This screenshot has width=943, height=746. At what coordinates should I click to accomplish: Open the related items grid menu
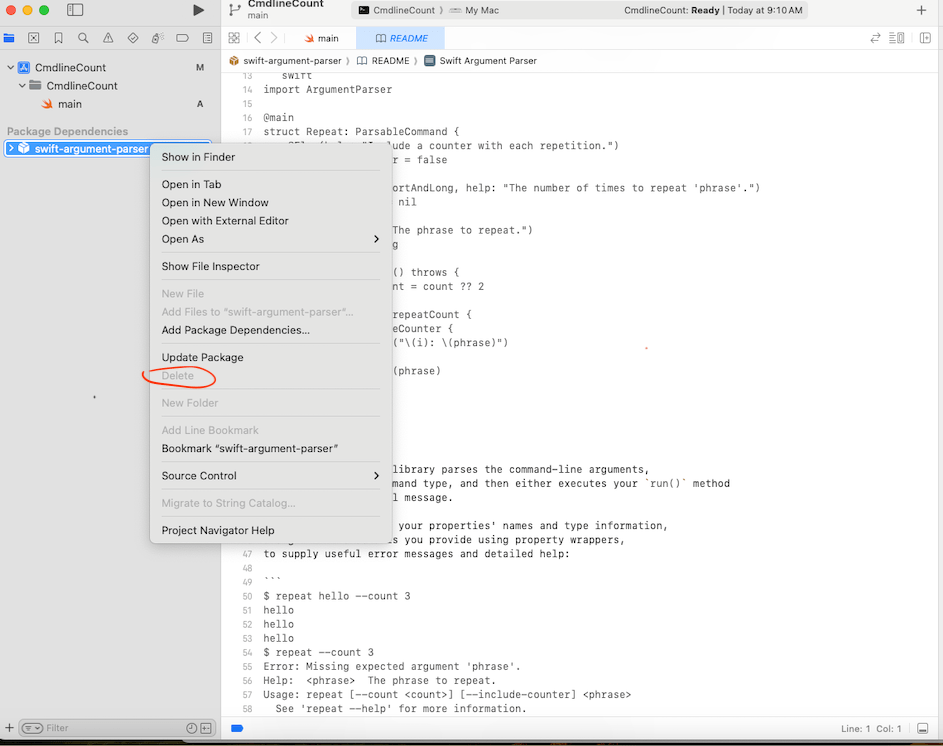[235, 38]
